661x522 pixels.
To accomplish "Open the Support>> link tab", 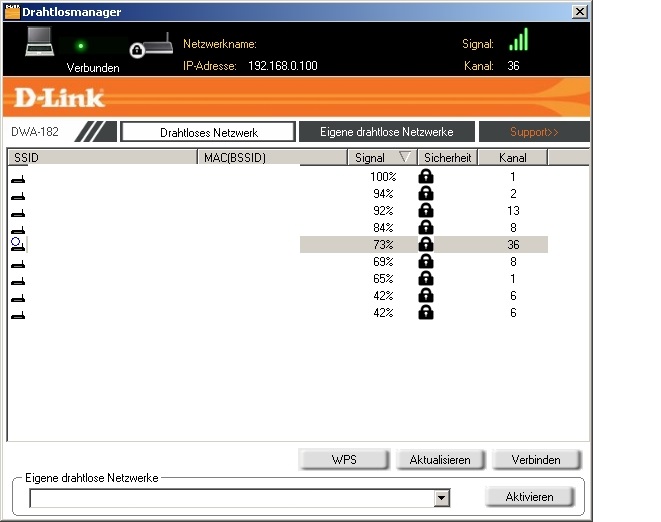I will (534, 132).
